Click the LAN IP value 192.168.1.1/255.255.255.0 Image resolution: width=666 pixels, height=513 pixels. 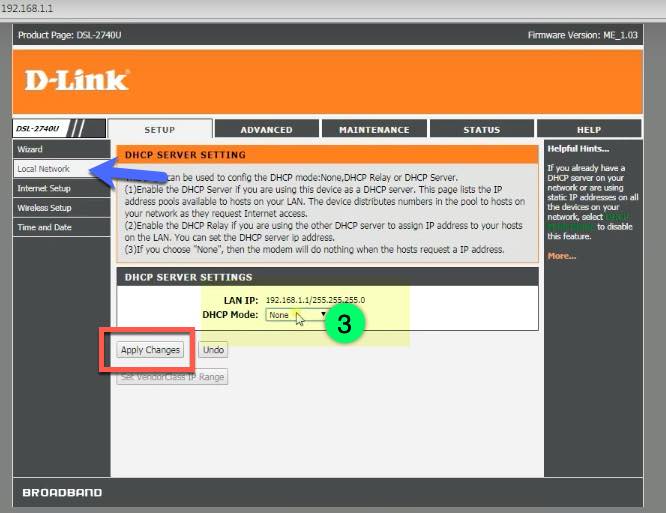click(x=315, y=300)
